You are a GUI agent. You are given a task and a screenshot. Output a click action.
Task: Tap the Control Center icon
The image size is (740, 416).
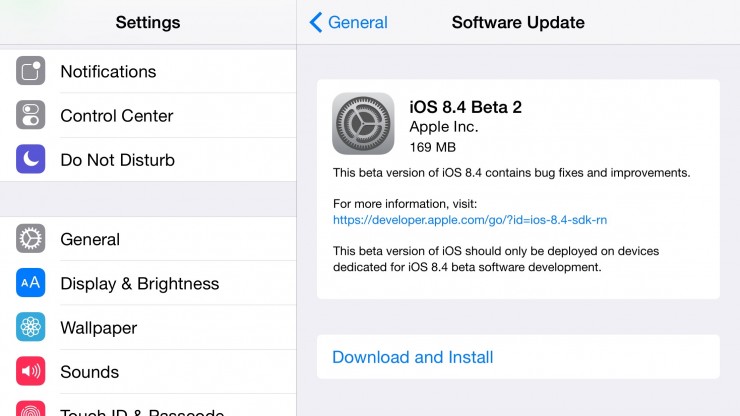click(x=31, y=116)
